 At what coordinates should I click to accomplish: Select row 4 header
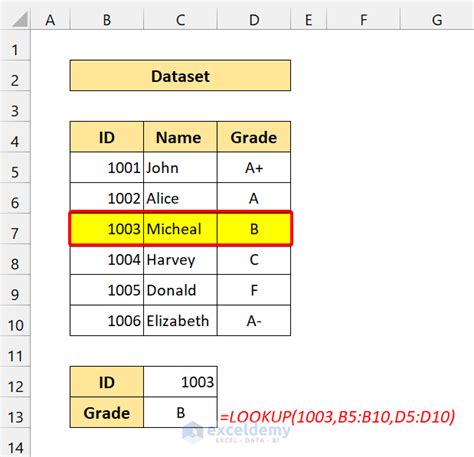(15, 137)
